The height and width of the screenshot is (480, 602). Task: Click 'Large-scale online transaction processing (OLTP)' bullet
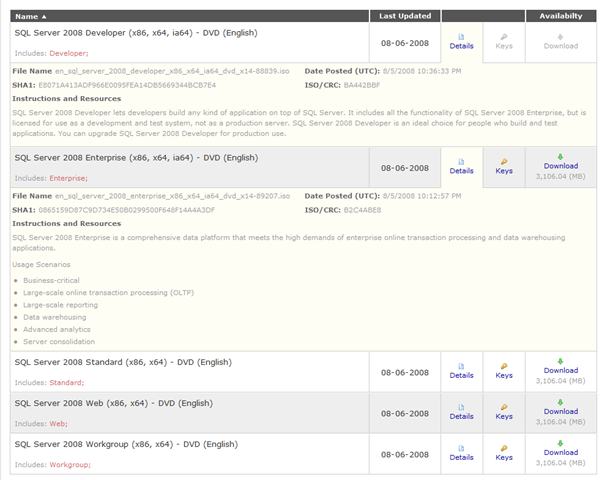(109, 293)
